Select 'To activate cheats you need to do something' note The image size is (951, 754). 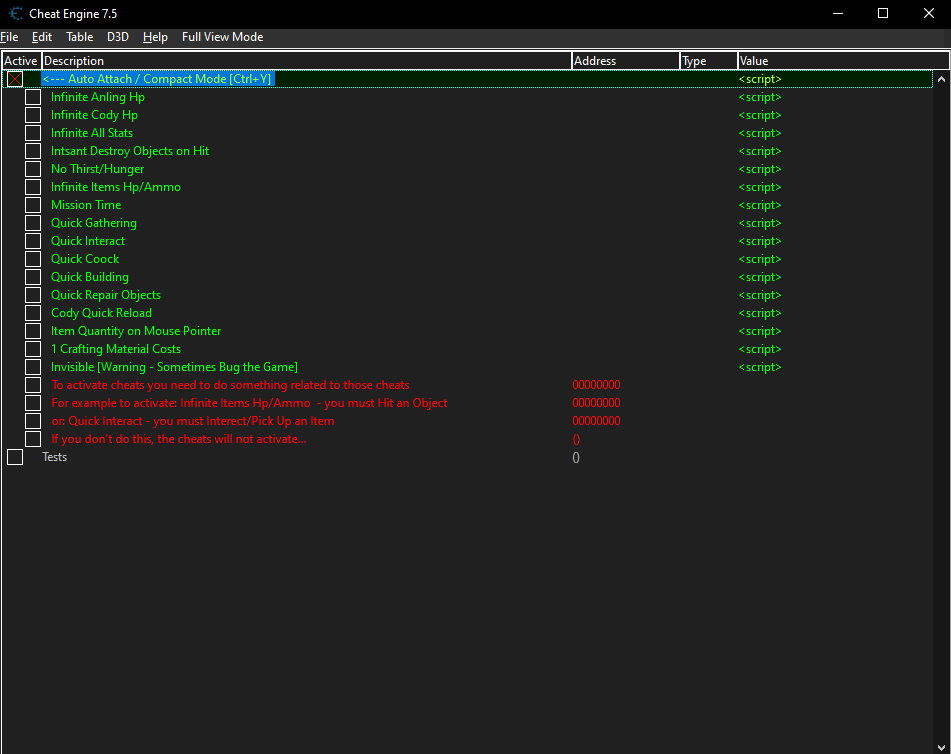coord(230,385)
